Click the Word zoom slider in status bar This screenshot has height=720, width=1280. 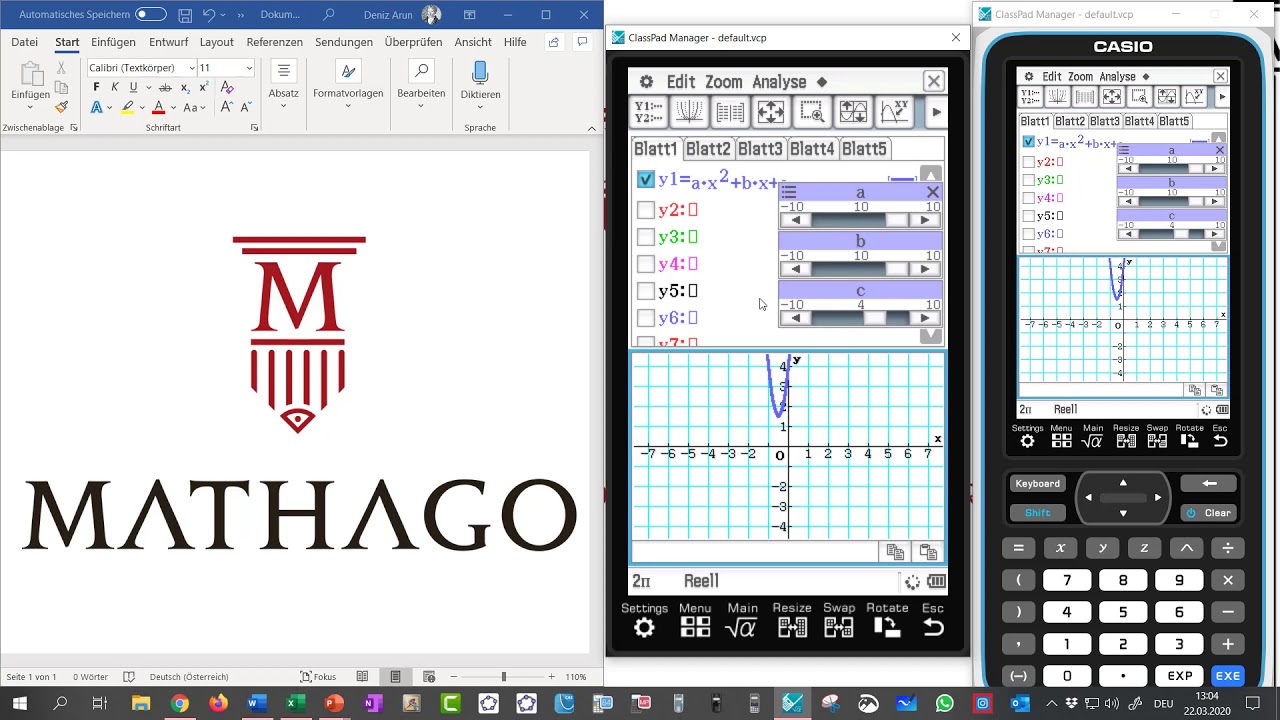503,677
